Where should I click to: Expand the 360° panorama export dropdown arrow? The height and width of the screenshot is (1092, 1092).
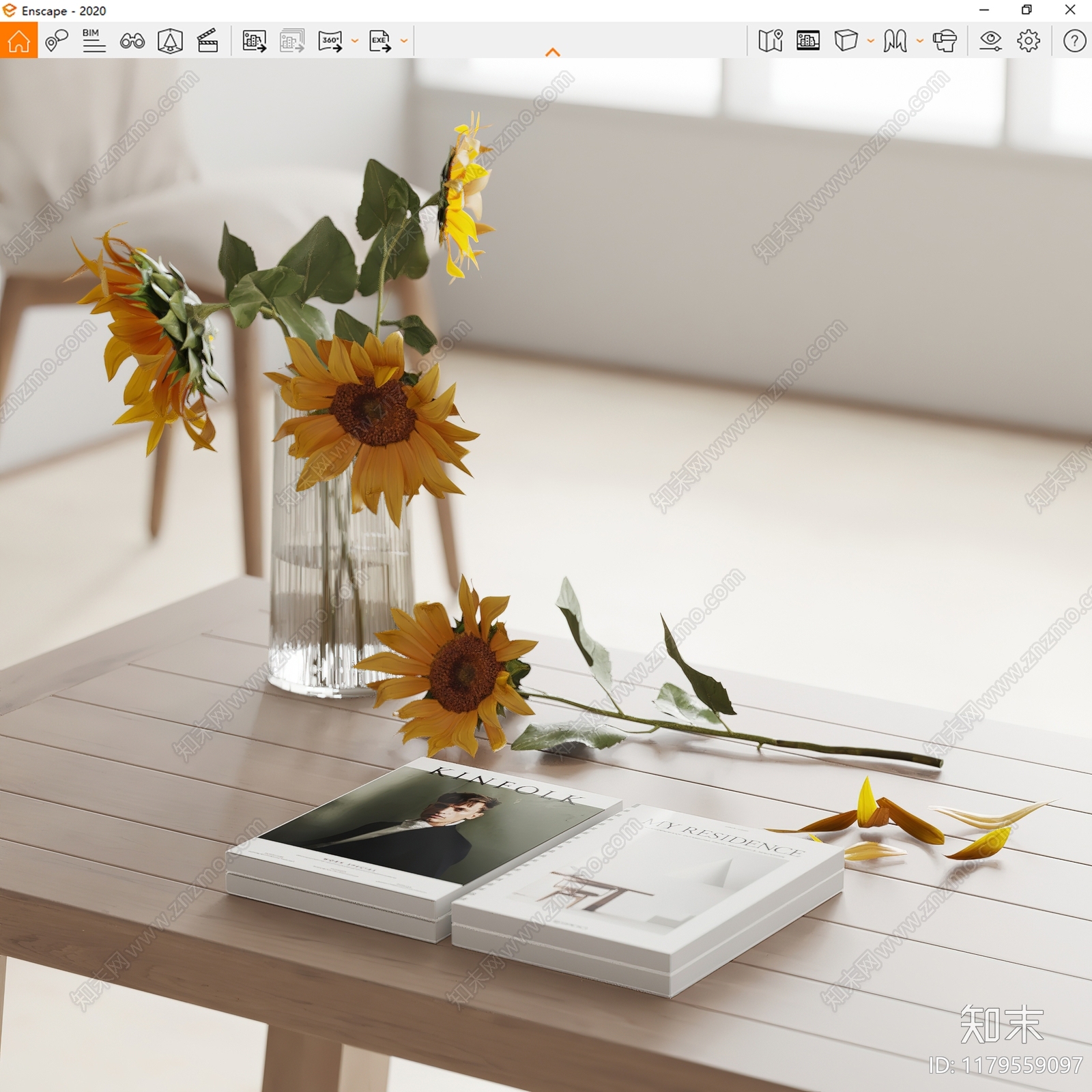click(x=355, y=41)
